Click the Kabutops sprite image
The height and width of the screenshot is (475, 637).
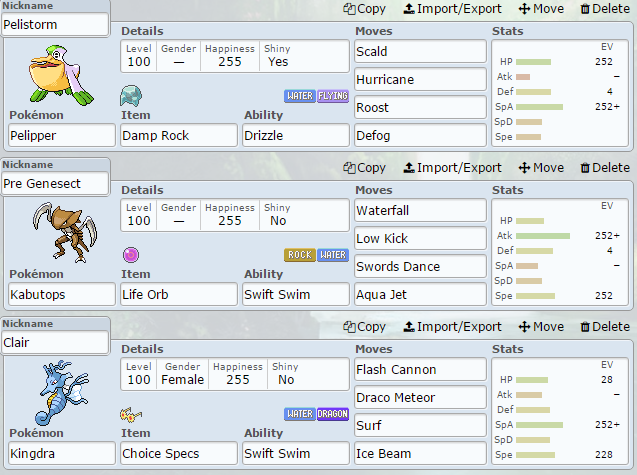click(x=65, y=232)
